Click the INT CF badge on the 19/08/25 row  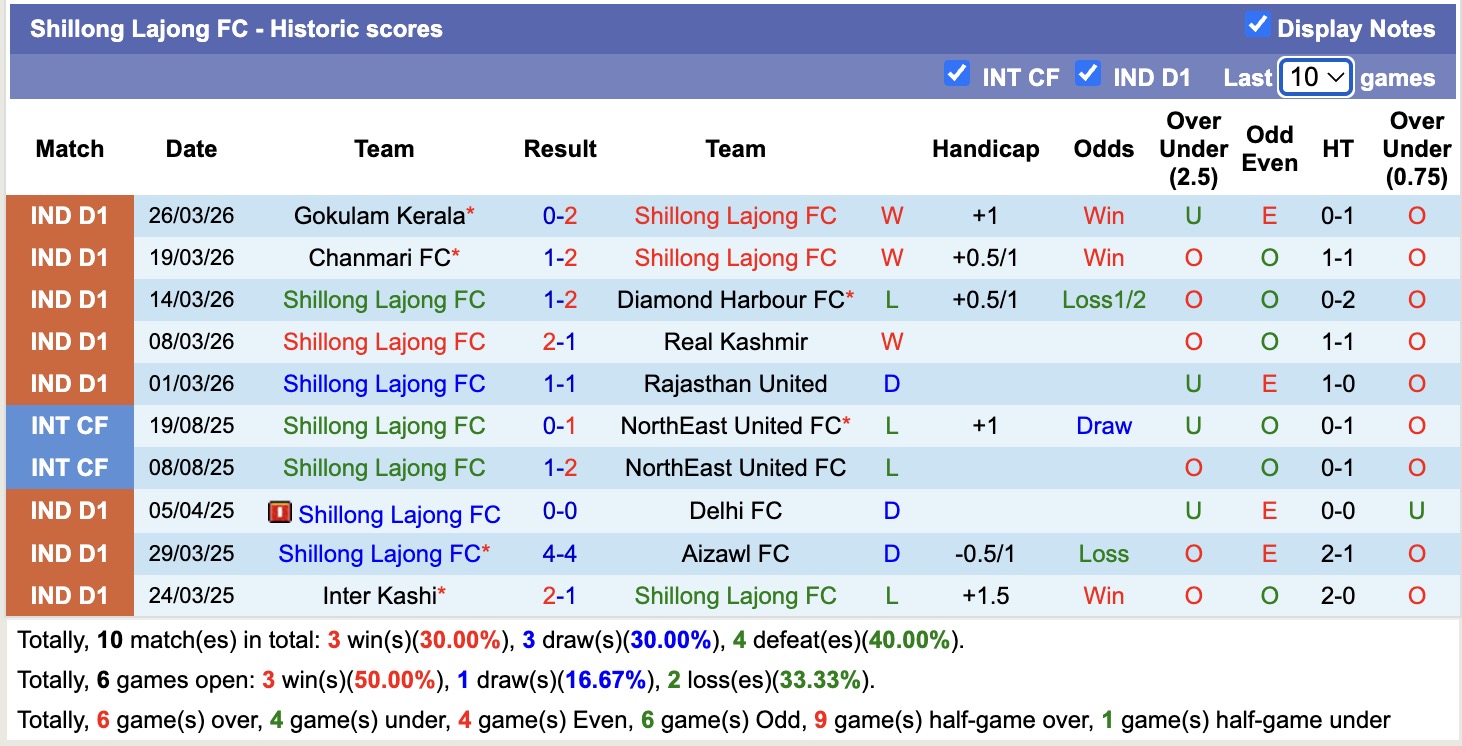tap(69, 425)
